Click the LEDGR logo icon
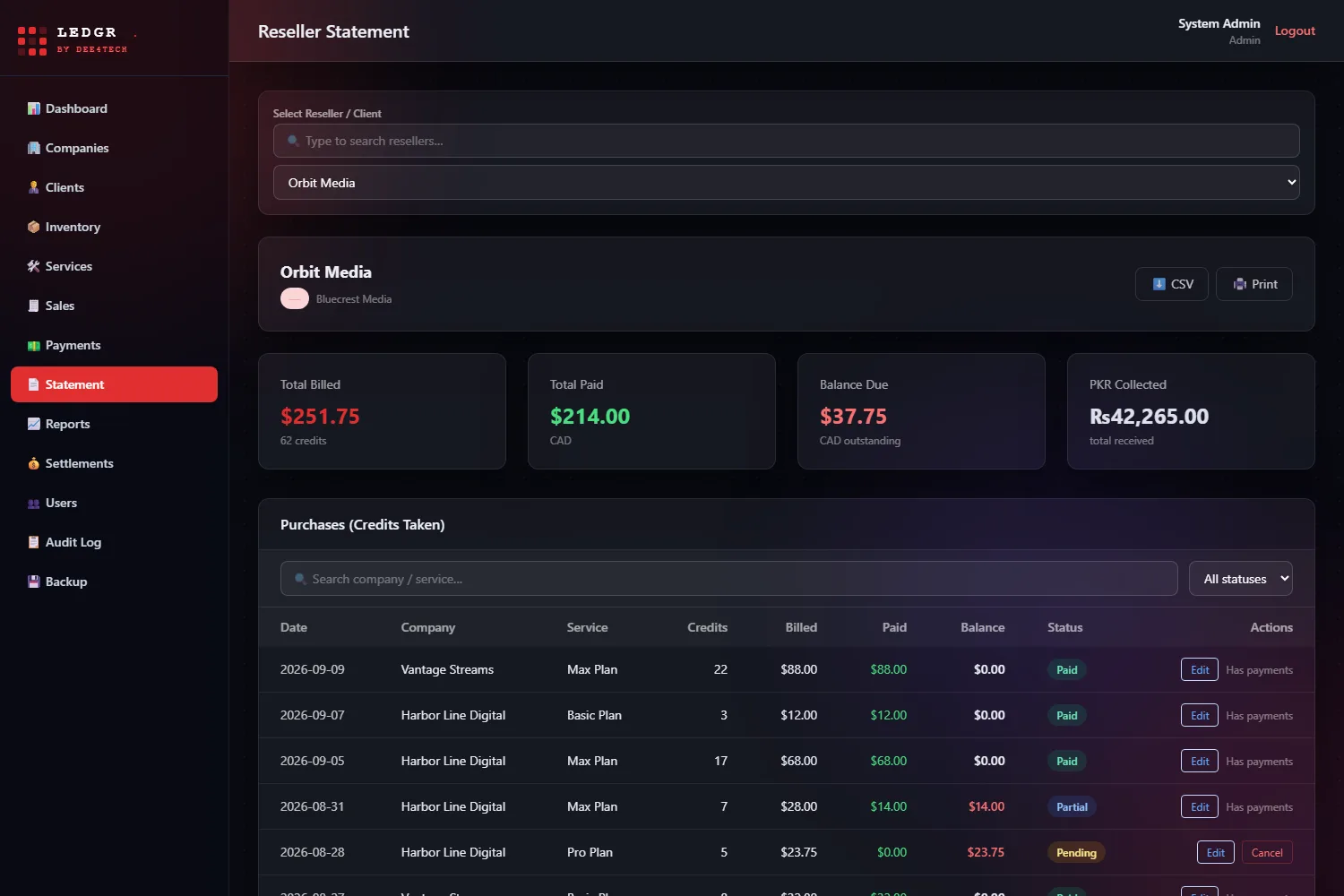The height and width of the screenshot is (896, 1344). pos(32,40)
